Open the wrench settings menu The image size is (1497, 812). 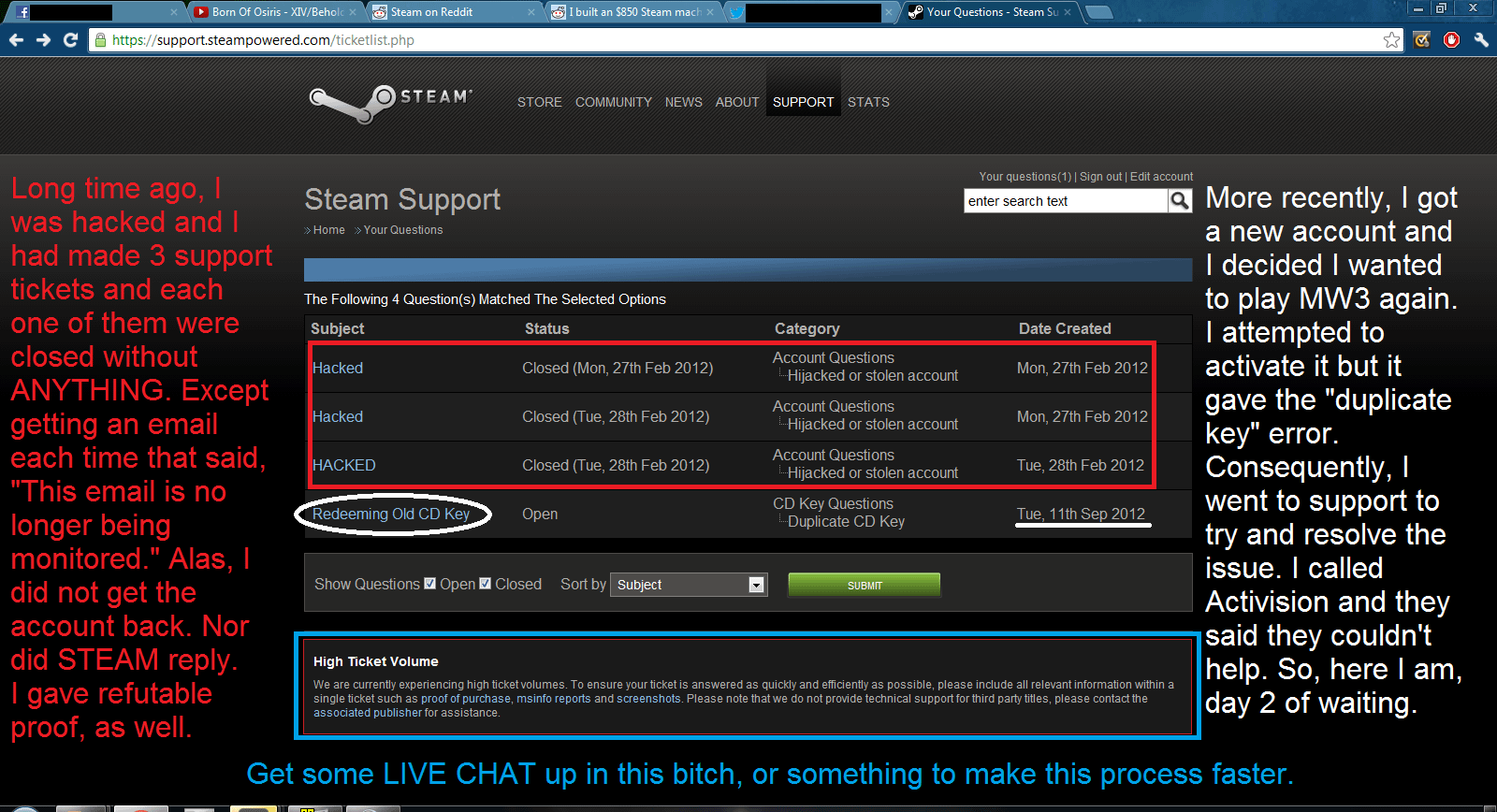(x=1481, y=40)
